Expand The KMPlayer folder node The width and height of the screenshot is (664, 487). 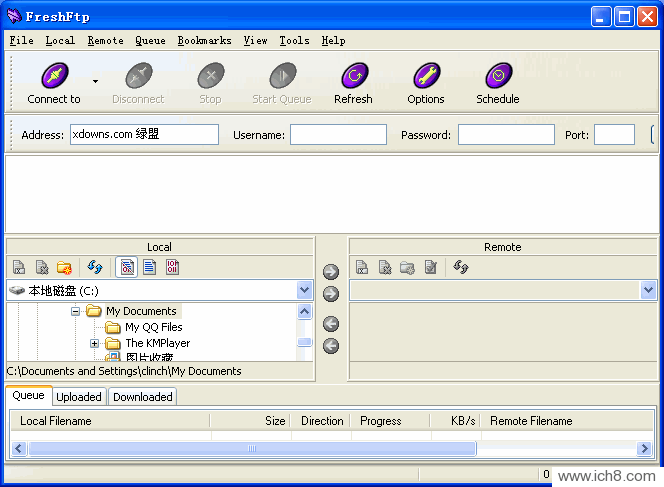click(94, 343)
